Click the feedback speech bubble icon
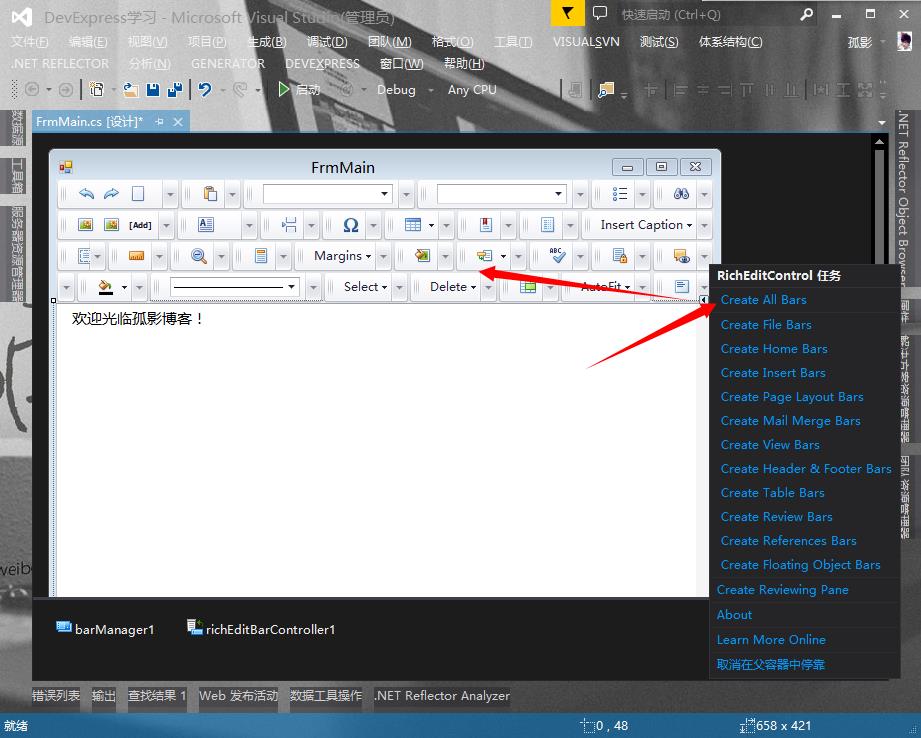The image size is (921, 738). point(600,13)
